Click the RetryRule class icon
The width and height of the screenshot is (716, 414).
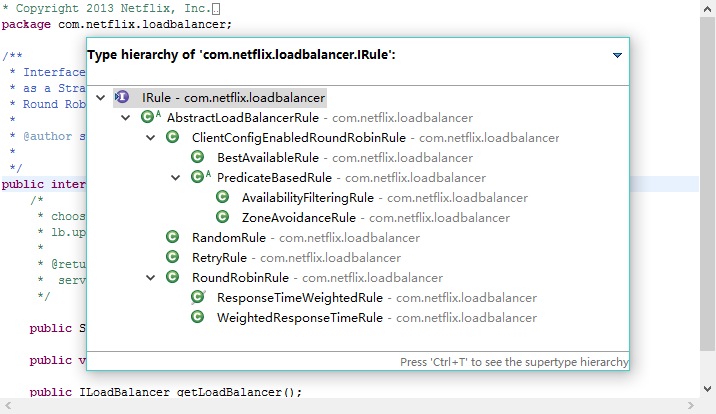click(x=173, y=257)
